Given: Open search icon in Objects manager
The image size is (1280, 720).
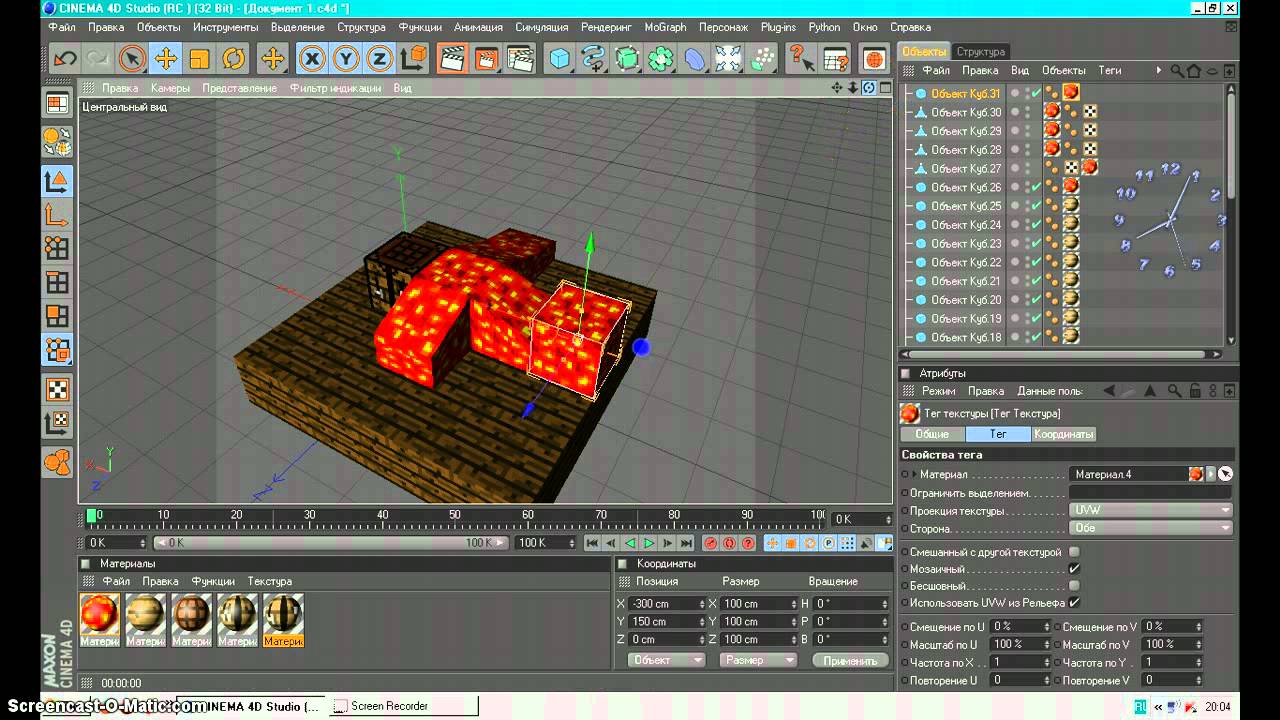Looking at the screenshot, I should click(1177, 71).
